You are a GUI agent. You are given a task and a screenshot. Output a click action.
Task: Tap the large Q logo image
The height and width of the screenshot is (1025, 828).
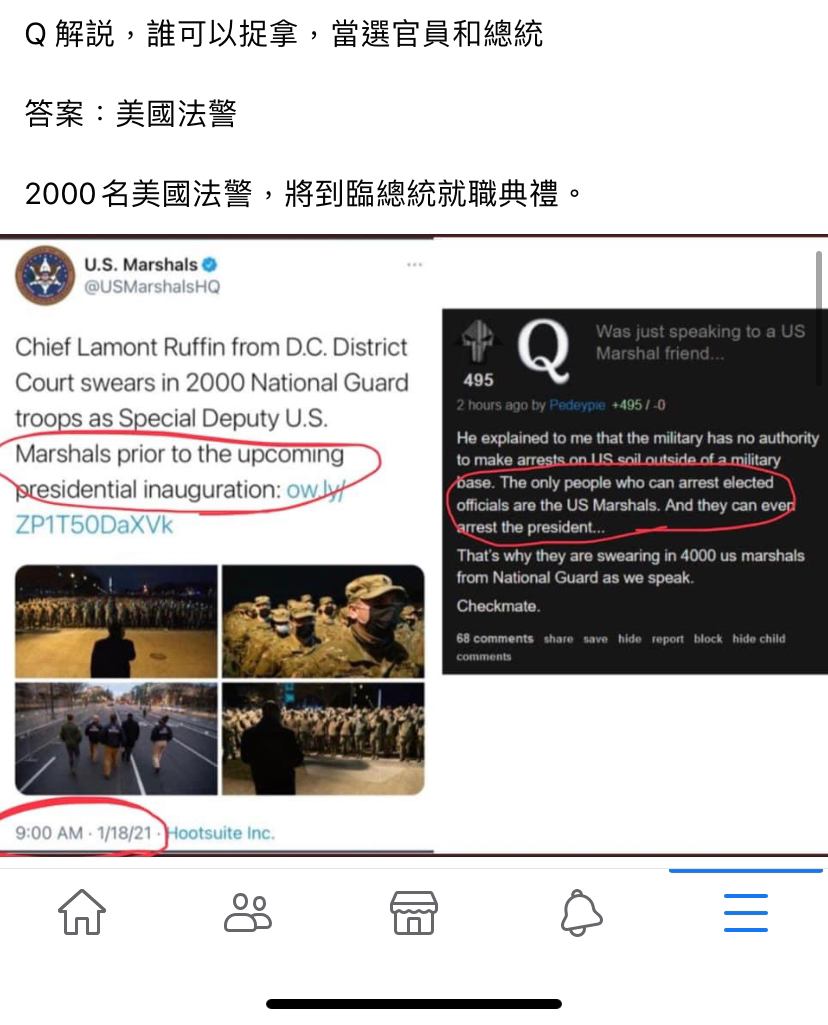pyautogui.click(x=543, y=350)
